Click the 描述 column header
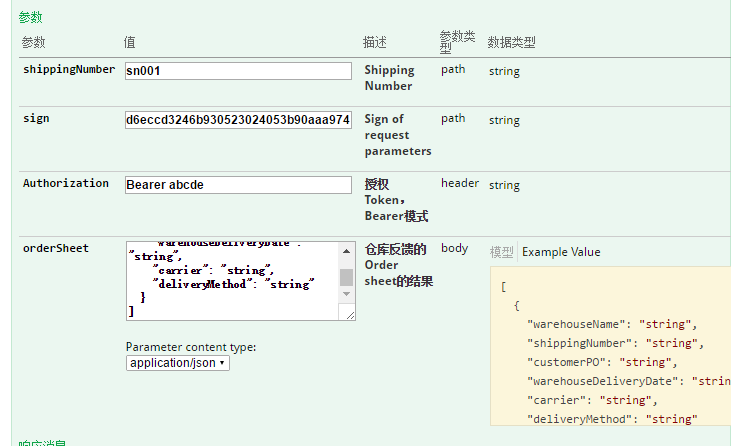736x446 pixels. [x=374, y=43]
